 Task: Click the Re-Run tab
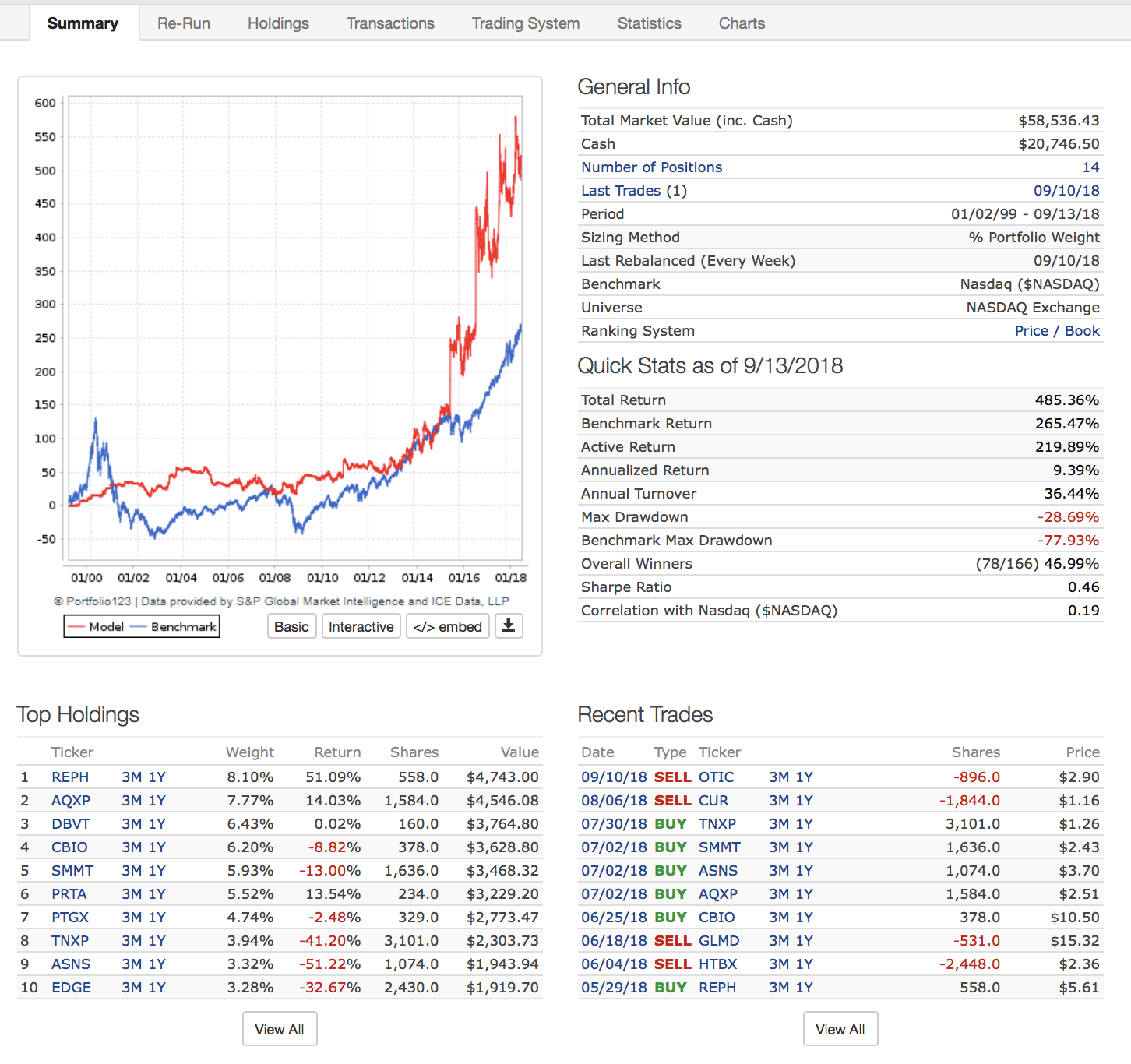pos(183,23)
